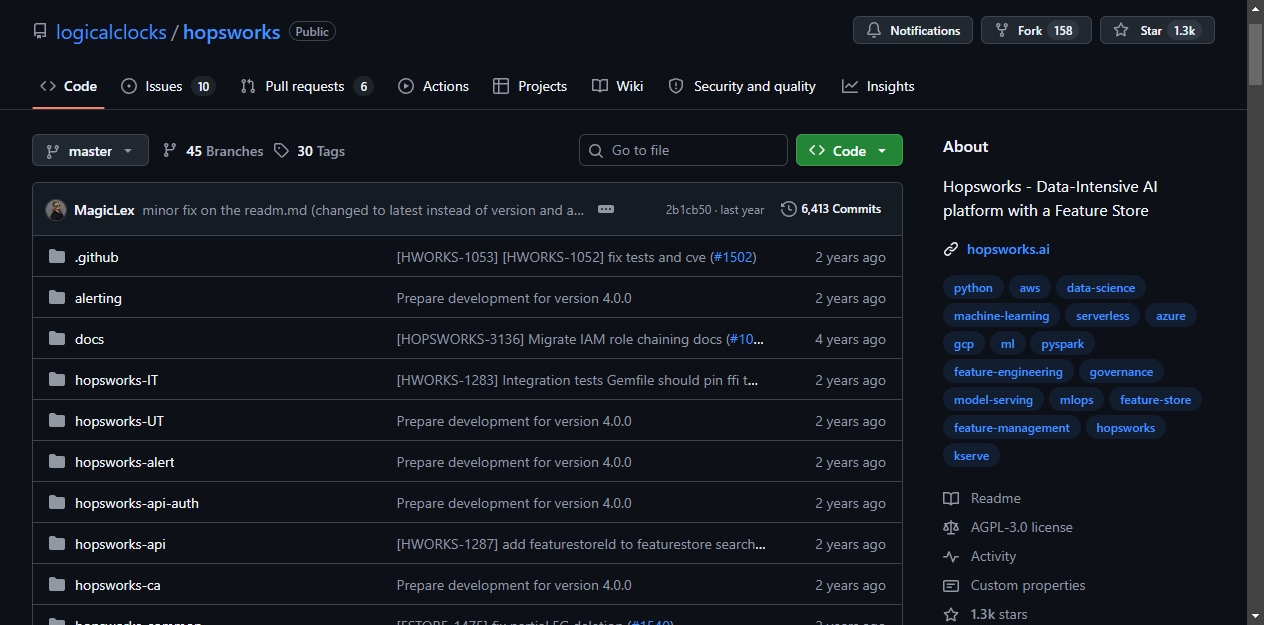Select the aws topic tag
The image size is (1264, 625).
1030,288
